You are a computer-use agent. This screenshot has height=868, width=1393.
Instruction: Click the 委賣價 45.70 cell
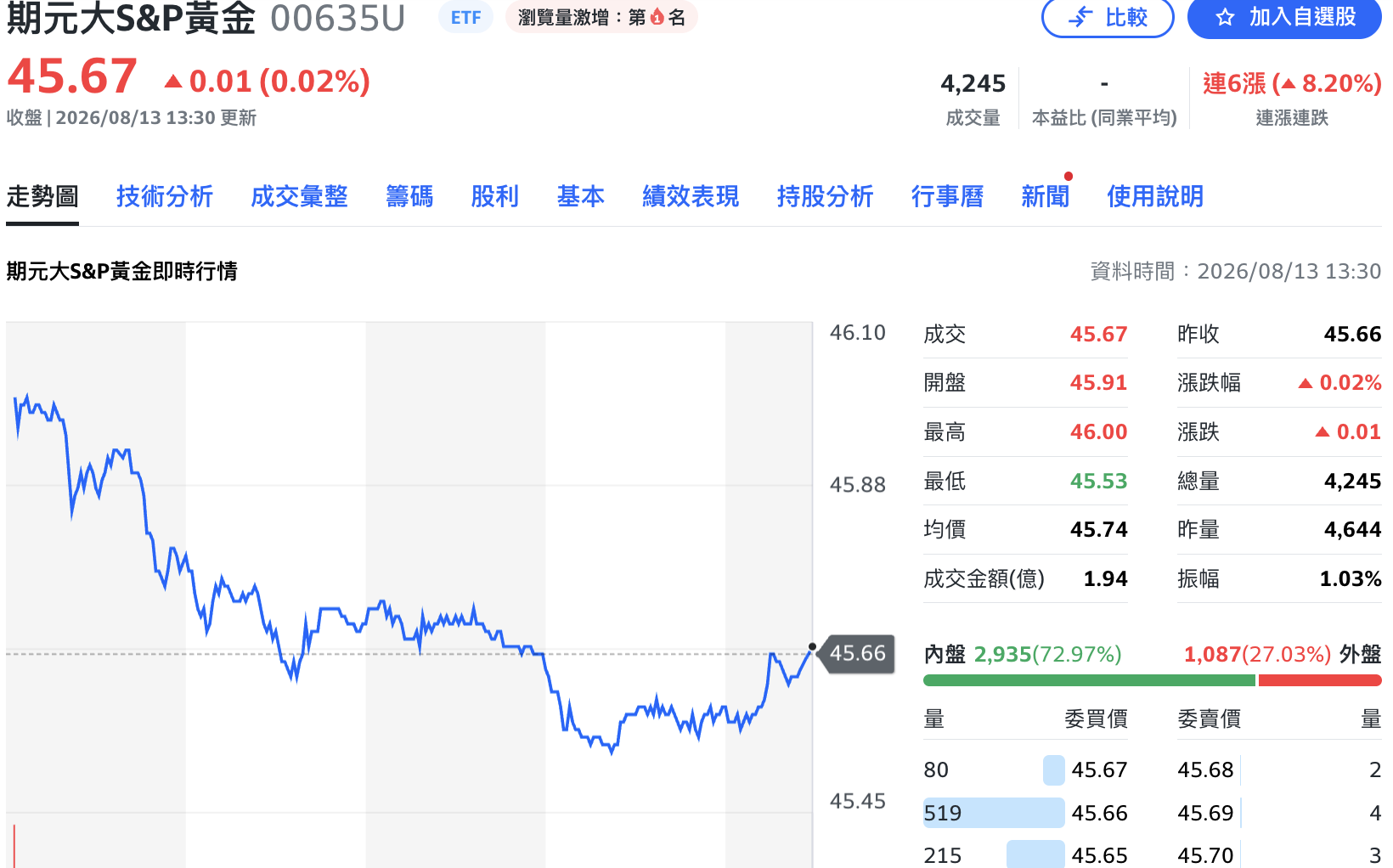click(1205, 856)
